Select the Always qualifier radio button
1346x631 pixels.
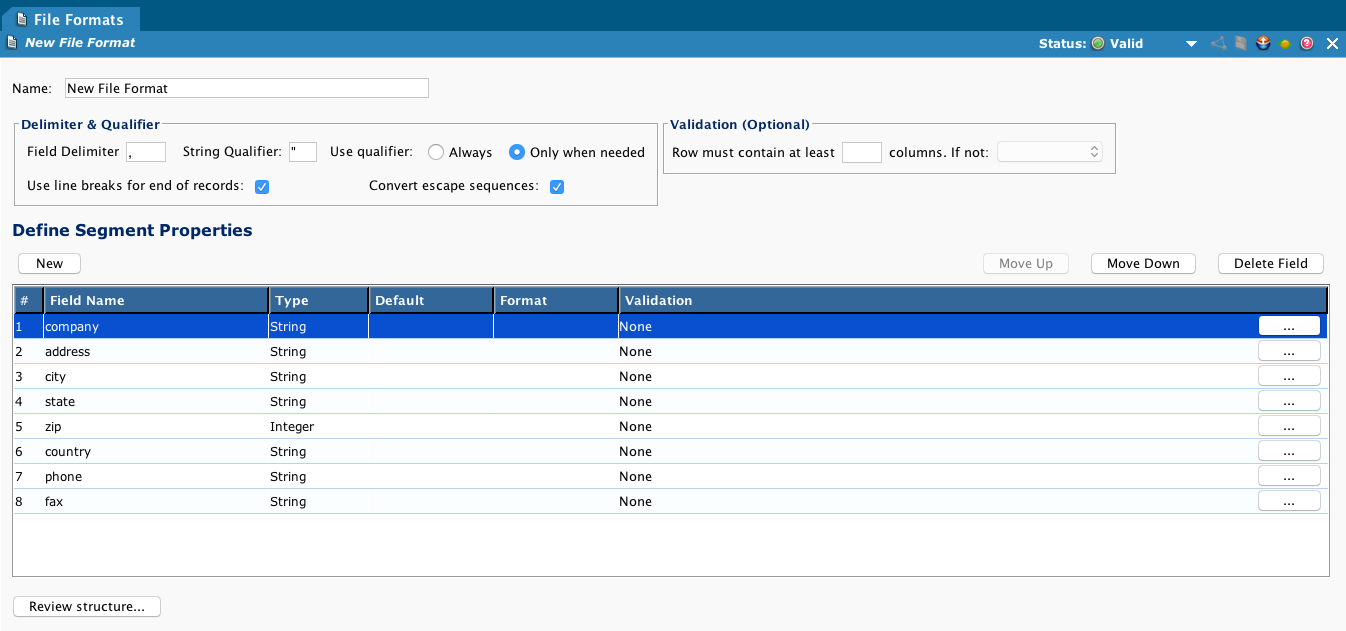(436, 153)
